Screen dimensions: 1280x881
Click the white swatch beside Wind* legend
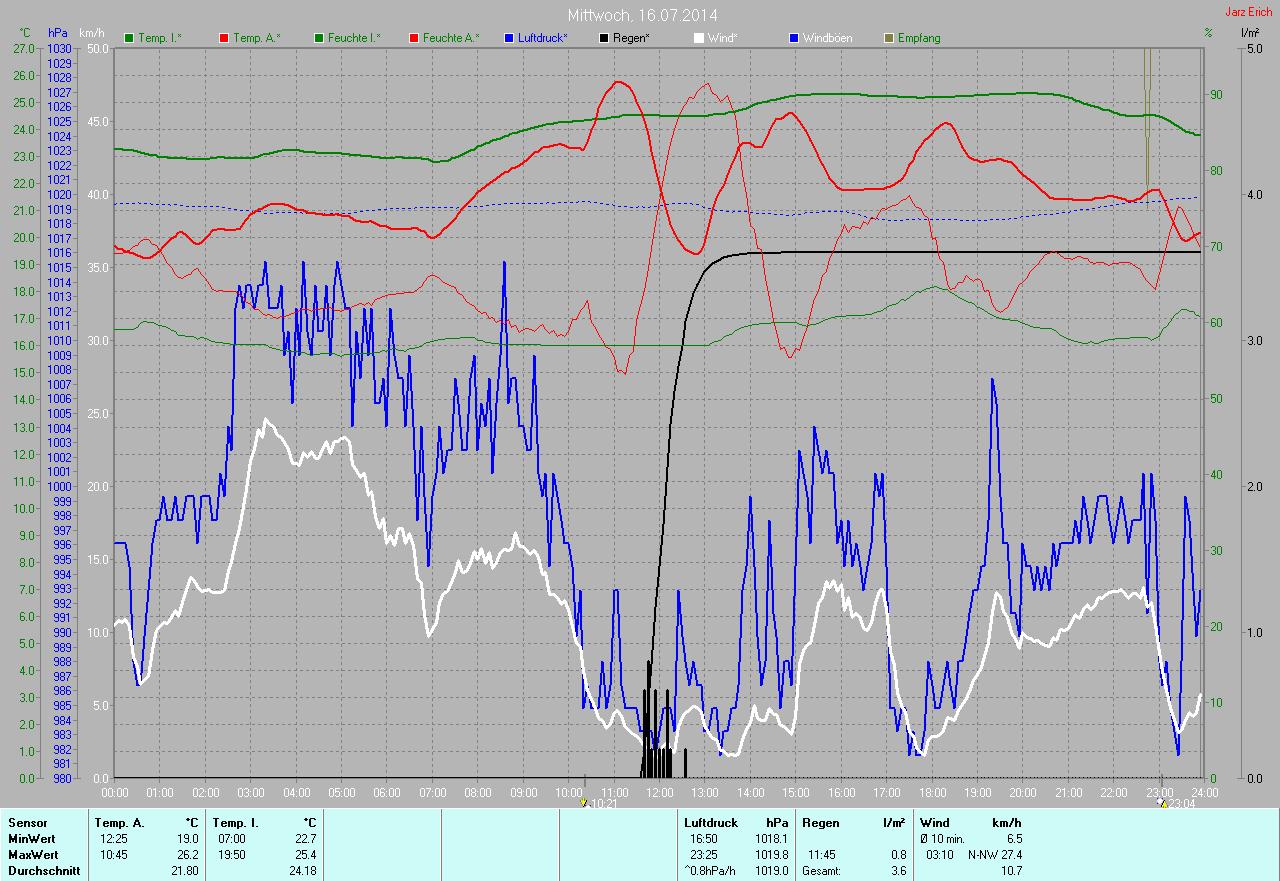[x=699, y=38]
